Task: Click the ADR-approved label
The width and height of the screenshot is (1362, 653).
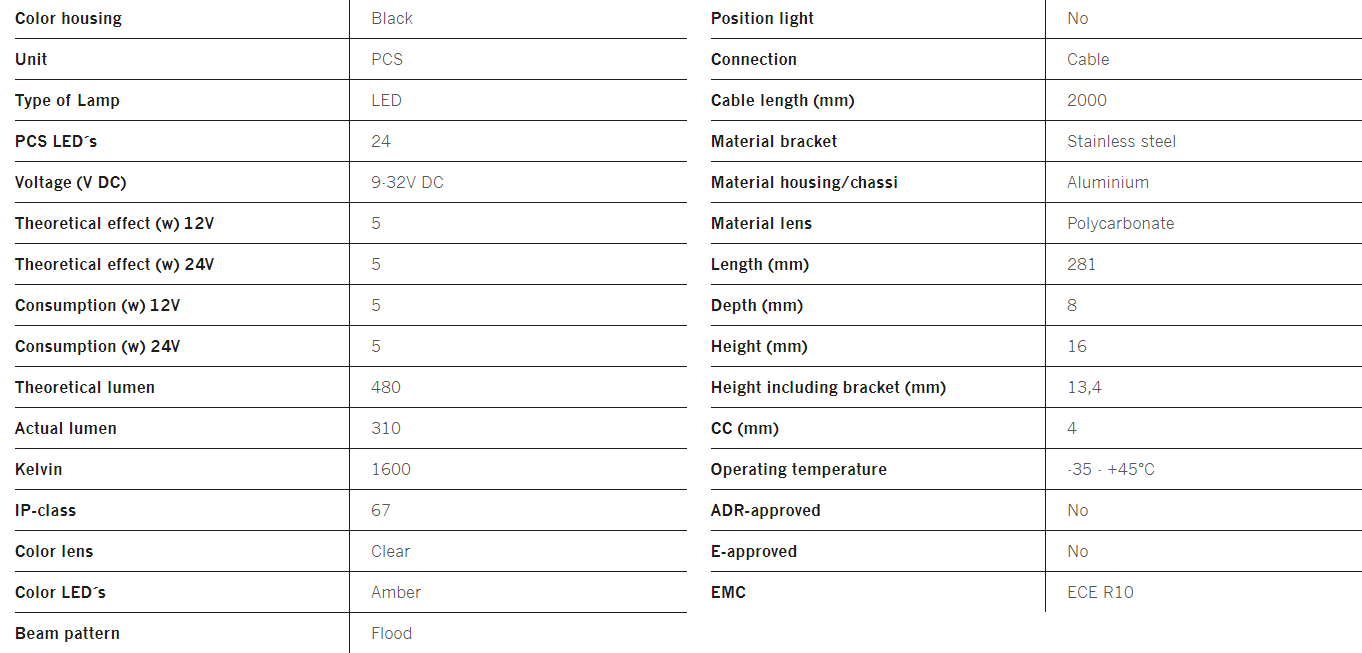Action: point(765,510)
